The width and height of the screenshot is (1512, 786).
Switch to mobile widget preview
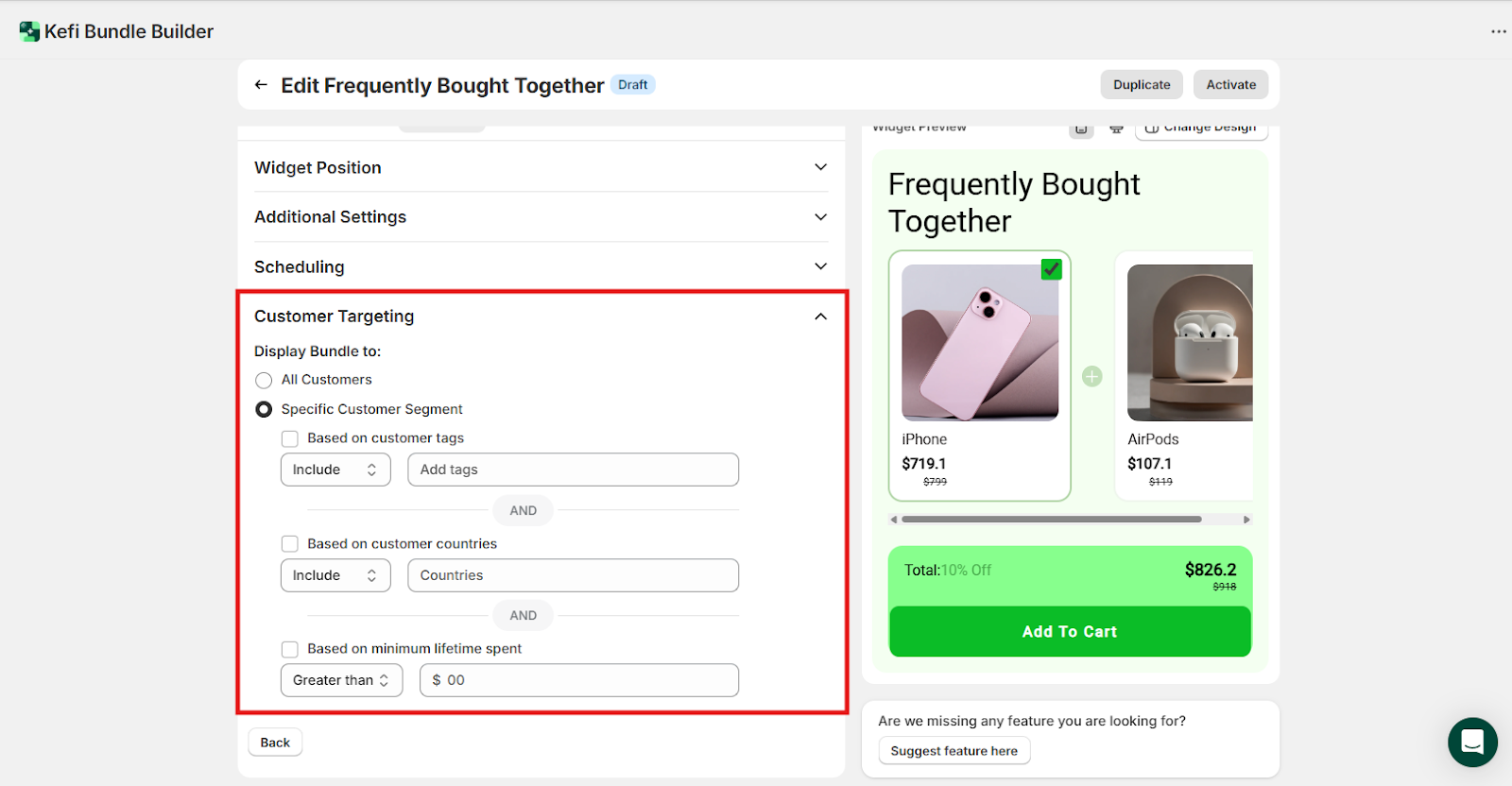coord(1081,128)
